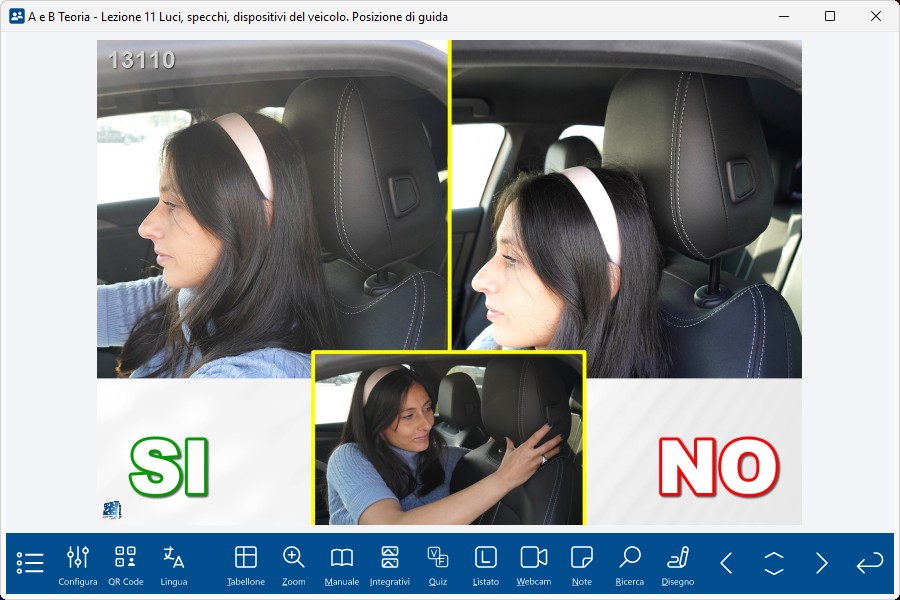Change language with Lingua button
Screen dimensions: 900x600
point(174,565)
